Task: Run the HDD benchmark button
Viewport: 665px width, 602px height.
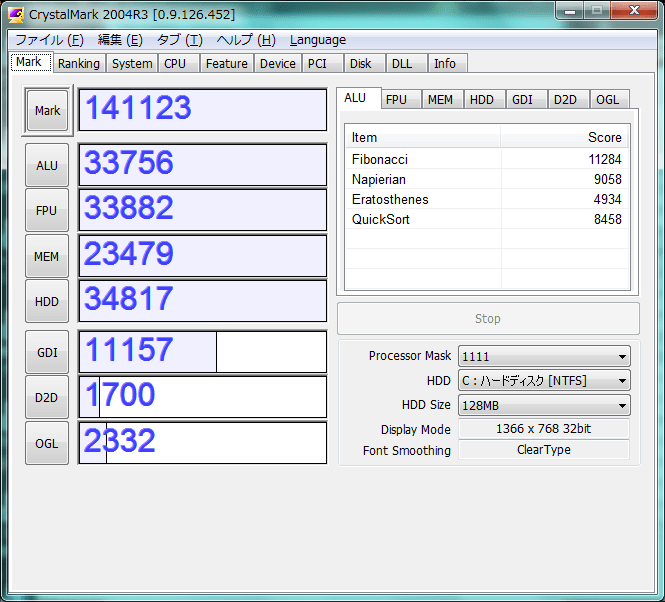Action: click(x=47, y=301)
